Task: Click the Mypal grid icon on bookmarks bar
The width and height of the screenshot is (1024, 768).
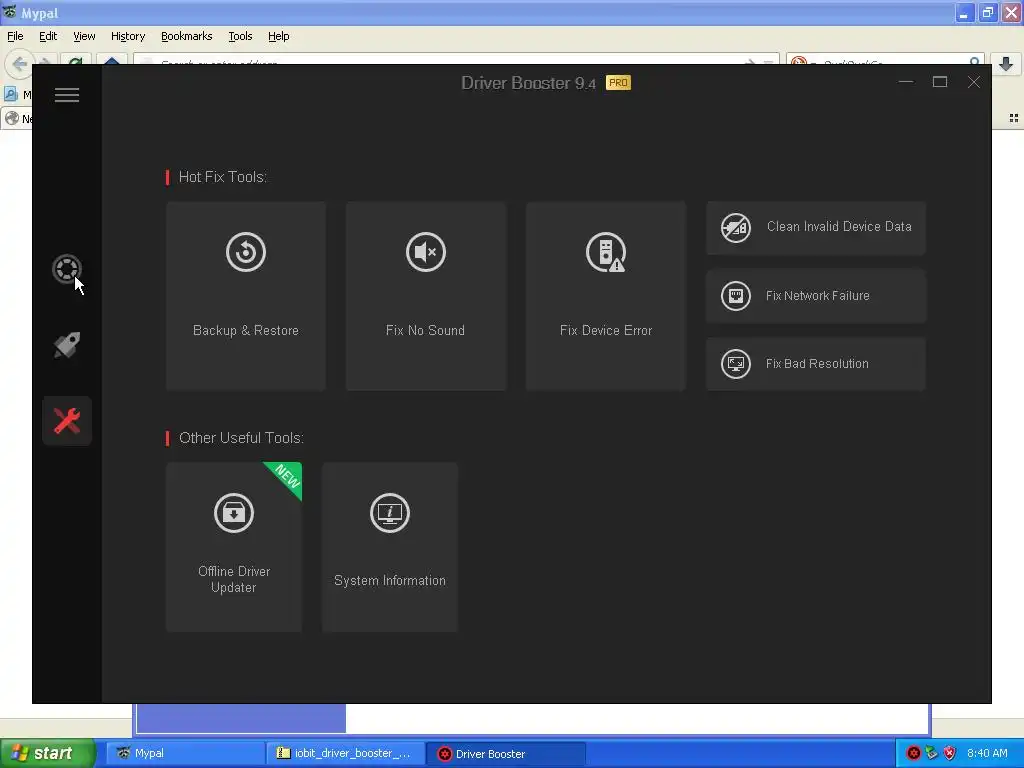Action: point(1014,118)
